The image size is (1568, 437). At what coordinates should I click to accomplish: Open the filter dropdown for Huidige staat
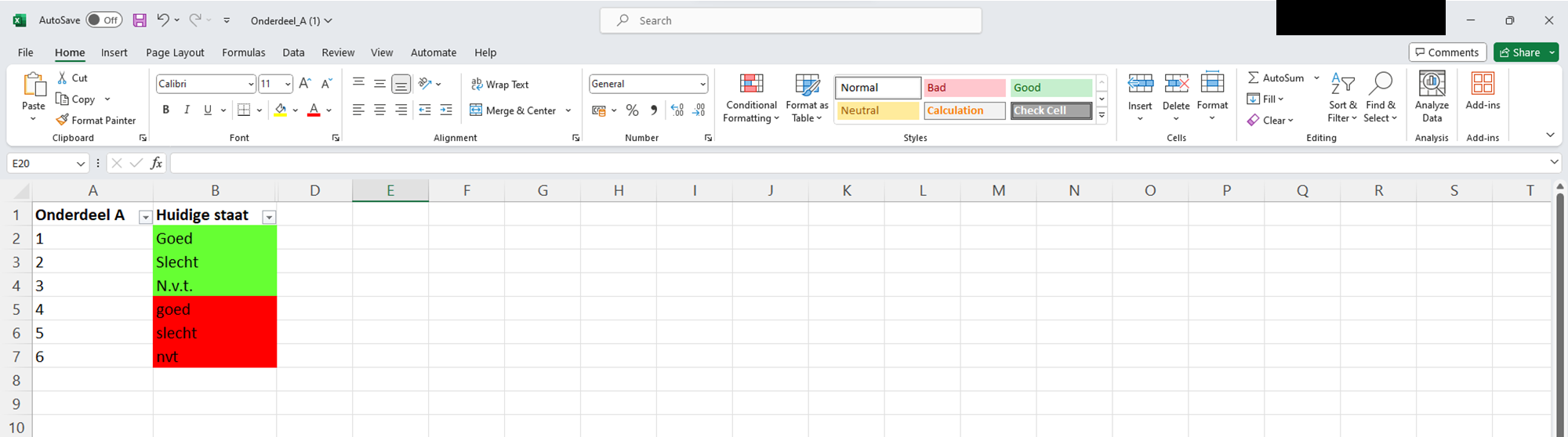click(x=269, y=217)
